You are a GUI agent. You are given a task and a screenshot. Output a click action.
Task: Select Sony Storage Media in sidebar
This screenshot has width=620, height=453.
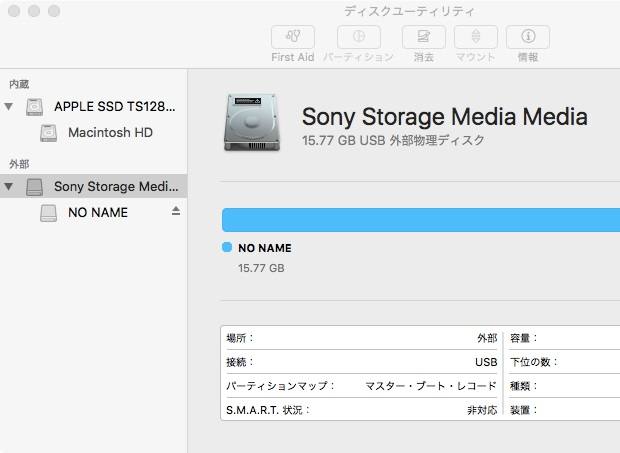pyautogui.click(x=115, y=186)
